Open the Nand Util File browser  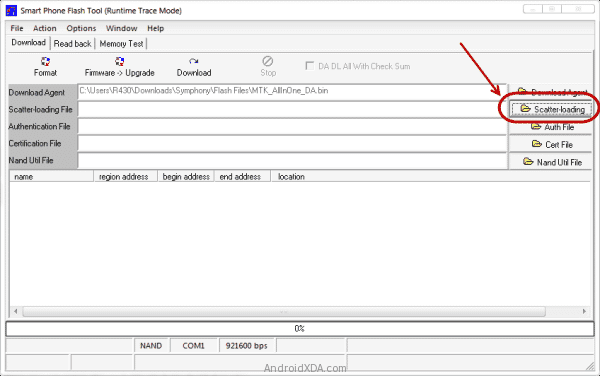click(551, 162)
